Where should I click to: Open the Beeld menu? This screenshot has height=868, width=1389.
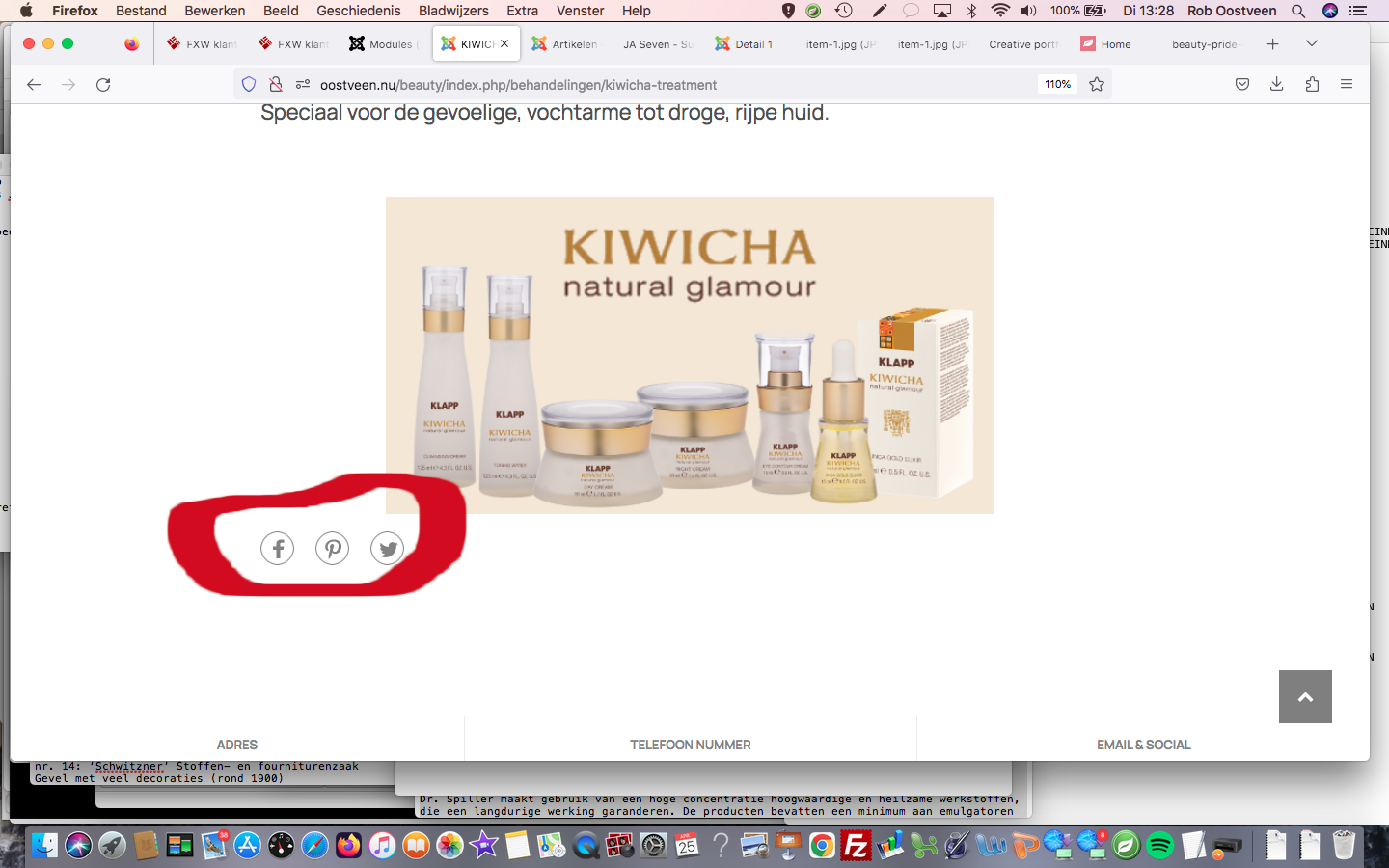tap(281, 11)
